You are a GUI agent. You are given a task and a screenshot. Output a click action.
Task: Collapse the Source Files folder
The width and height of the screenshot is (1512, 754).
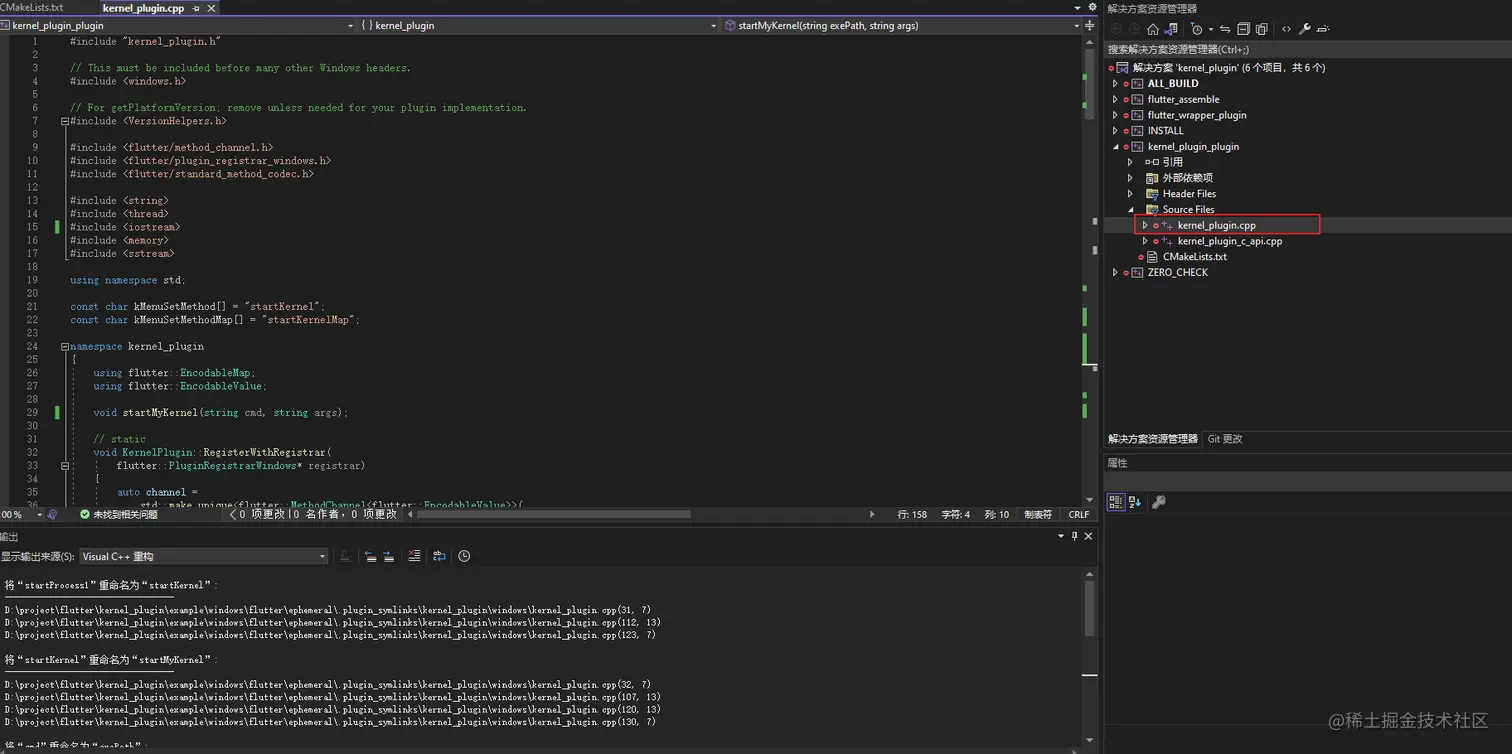pyautogui.click(x=1130, y=210)
